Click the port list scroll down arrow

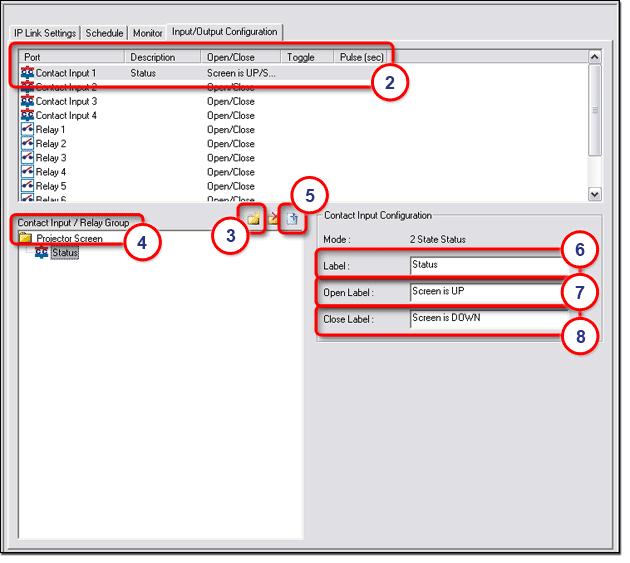point(596,193)
